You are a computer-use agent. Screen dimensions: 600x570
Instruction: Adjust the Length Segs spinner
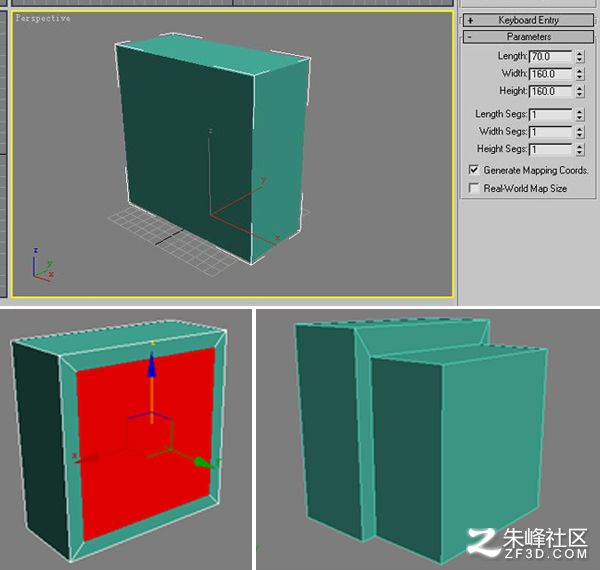(x=580, y=114)
